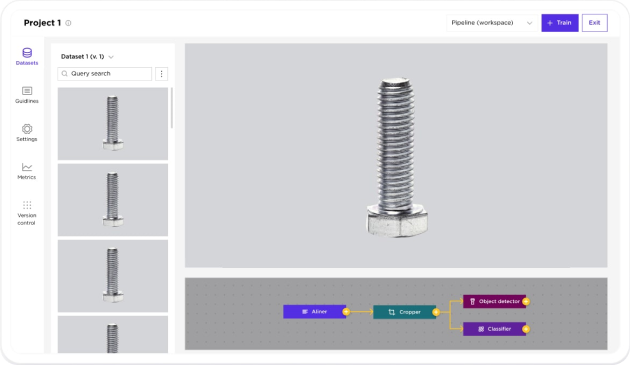The width and height of the screenshot is (630, 365).
Task: Click the Query search input field
Action: point(105,74)
